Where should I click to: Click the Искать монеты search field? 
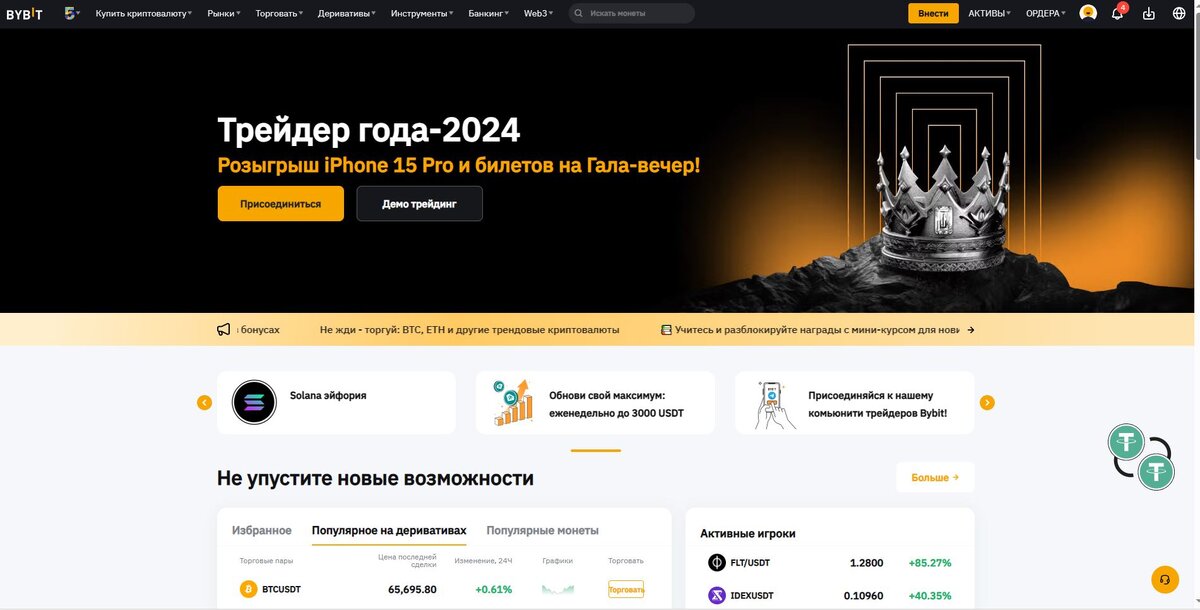(x=632, y=13)
